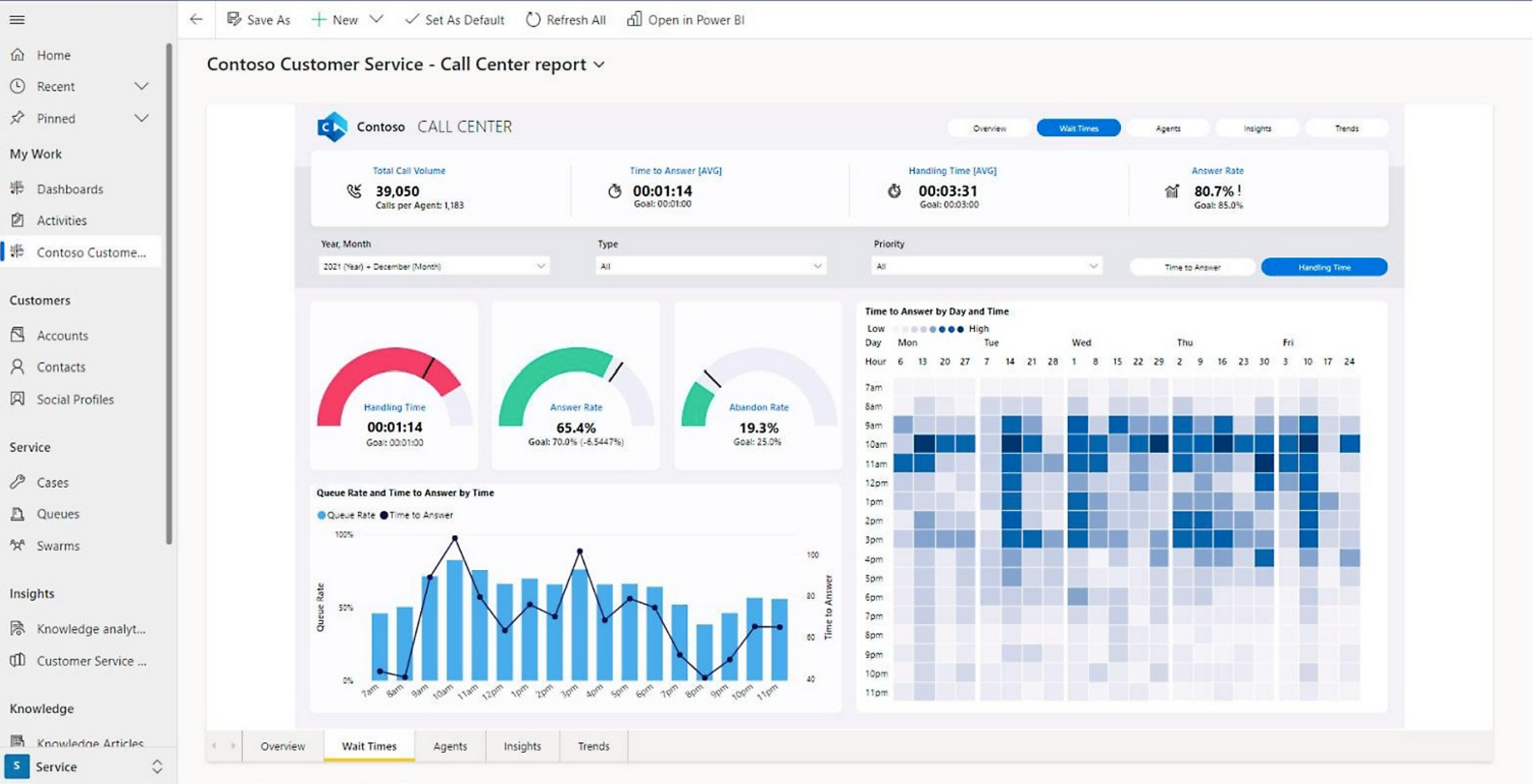The image size is (1536, 784).
Task: Click the '80.7%' answer rate value
Action: coord(1214,191)
